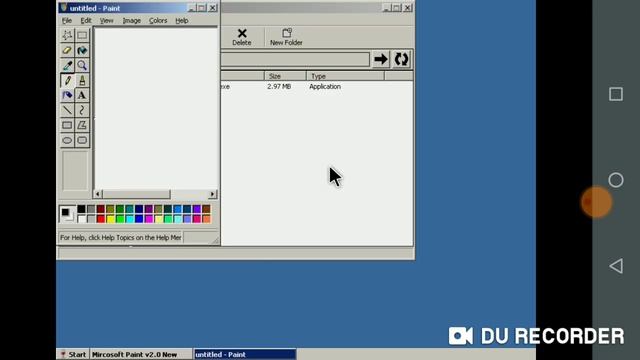Select the Rounded Rectangle tool

pyautogui.click(x=82, y=140)
